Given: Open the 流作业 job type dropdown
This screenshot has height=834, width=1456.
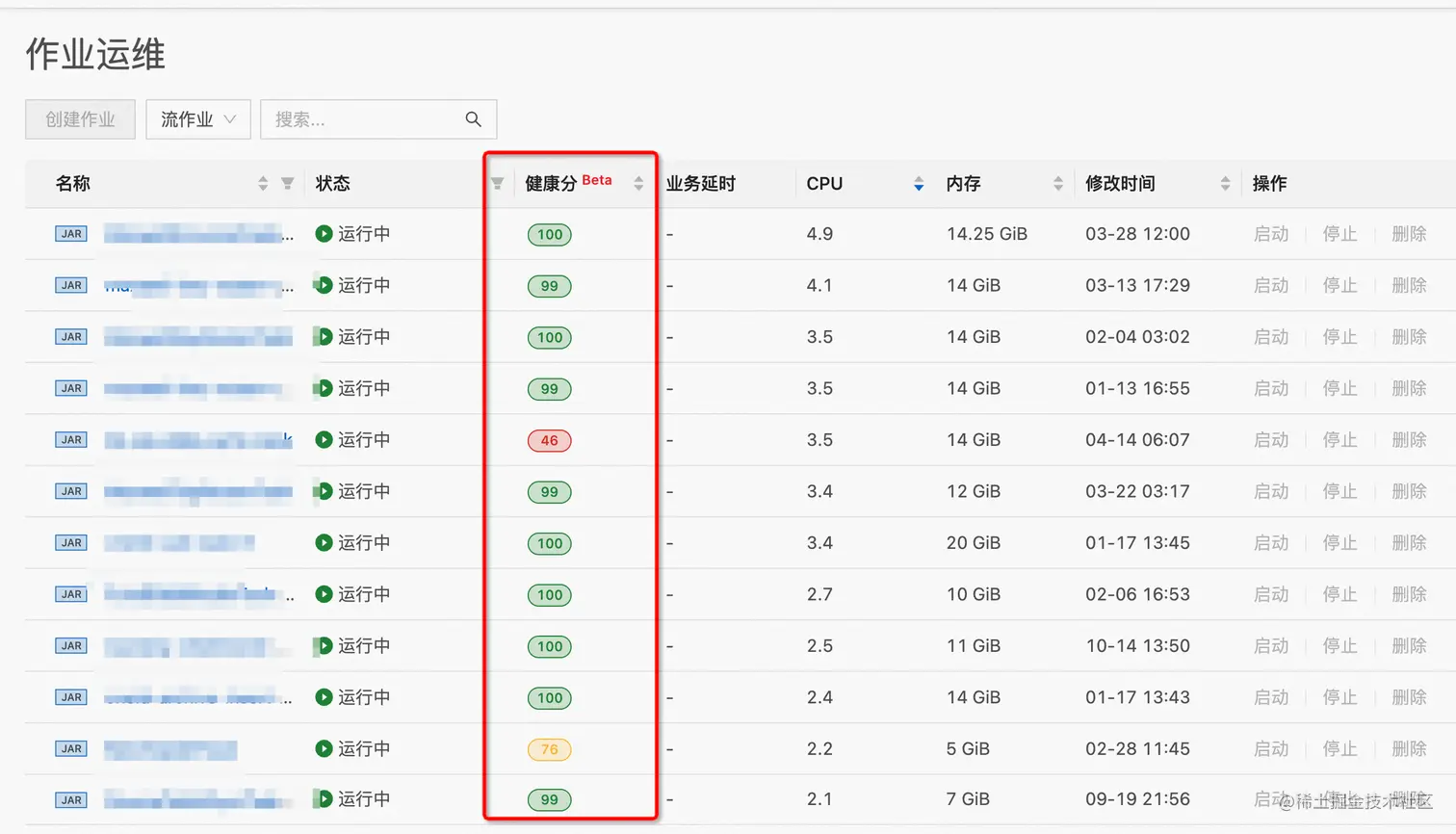Looking at the screenshot, I should click(x=198, y=119).
